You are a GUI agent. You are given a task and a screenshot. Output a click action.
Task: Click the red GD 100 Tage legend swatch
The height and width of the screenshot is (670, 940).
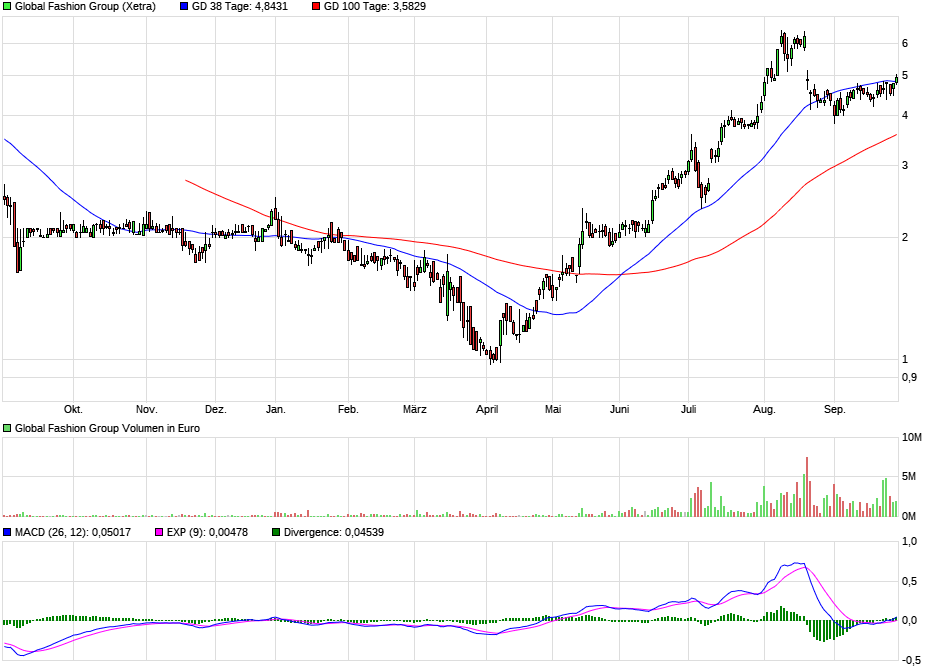[x=316, y=7]
